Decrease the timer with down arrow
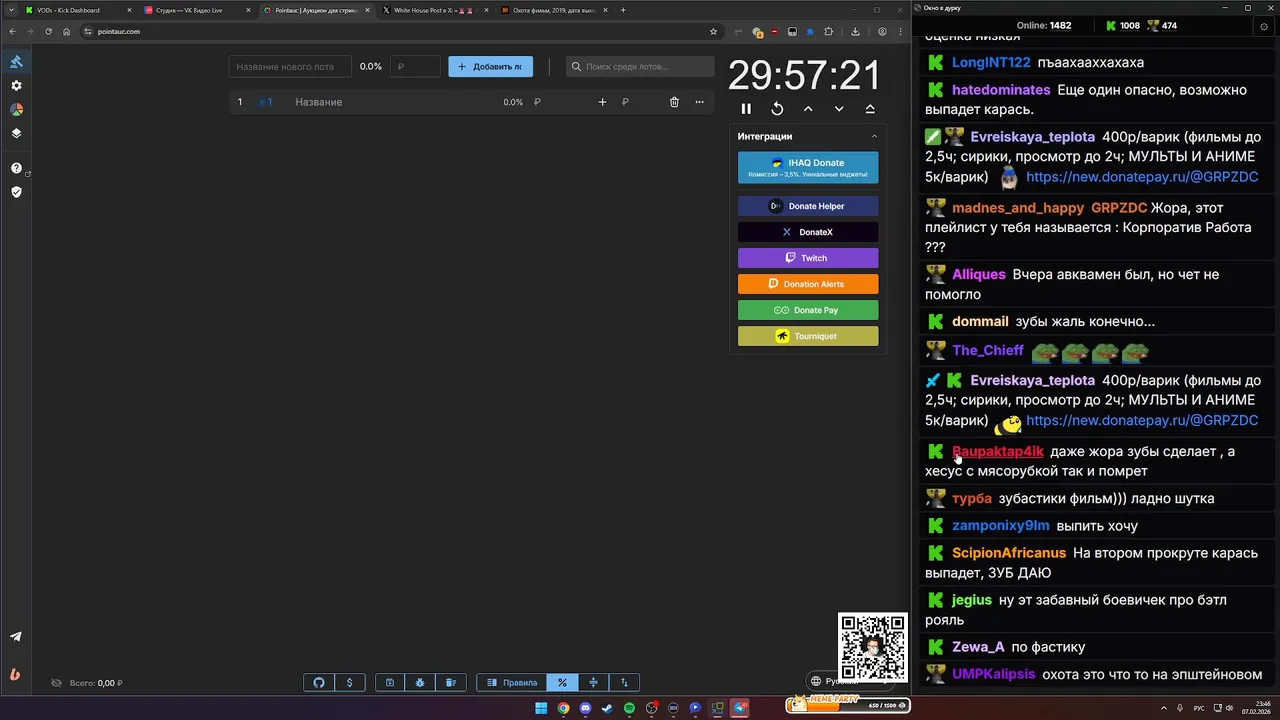This screenshot has width=1280, height=720. [x=839, y=109]
